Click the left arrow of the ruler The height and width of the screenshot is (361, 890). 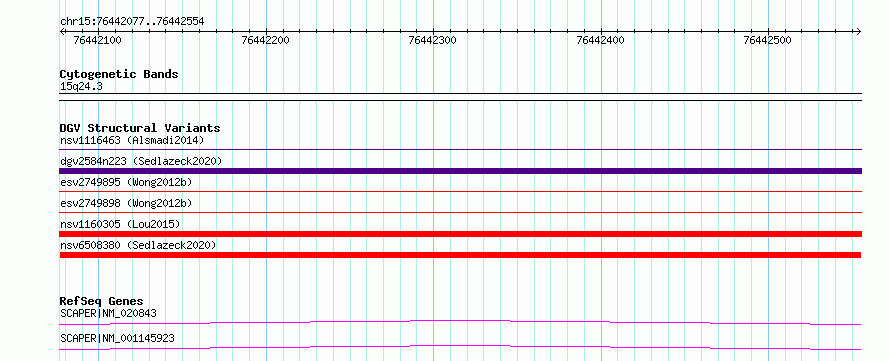coord(62,31)
